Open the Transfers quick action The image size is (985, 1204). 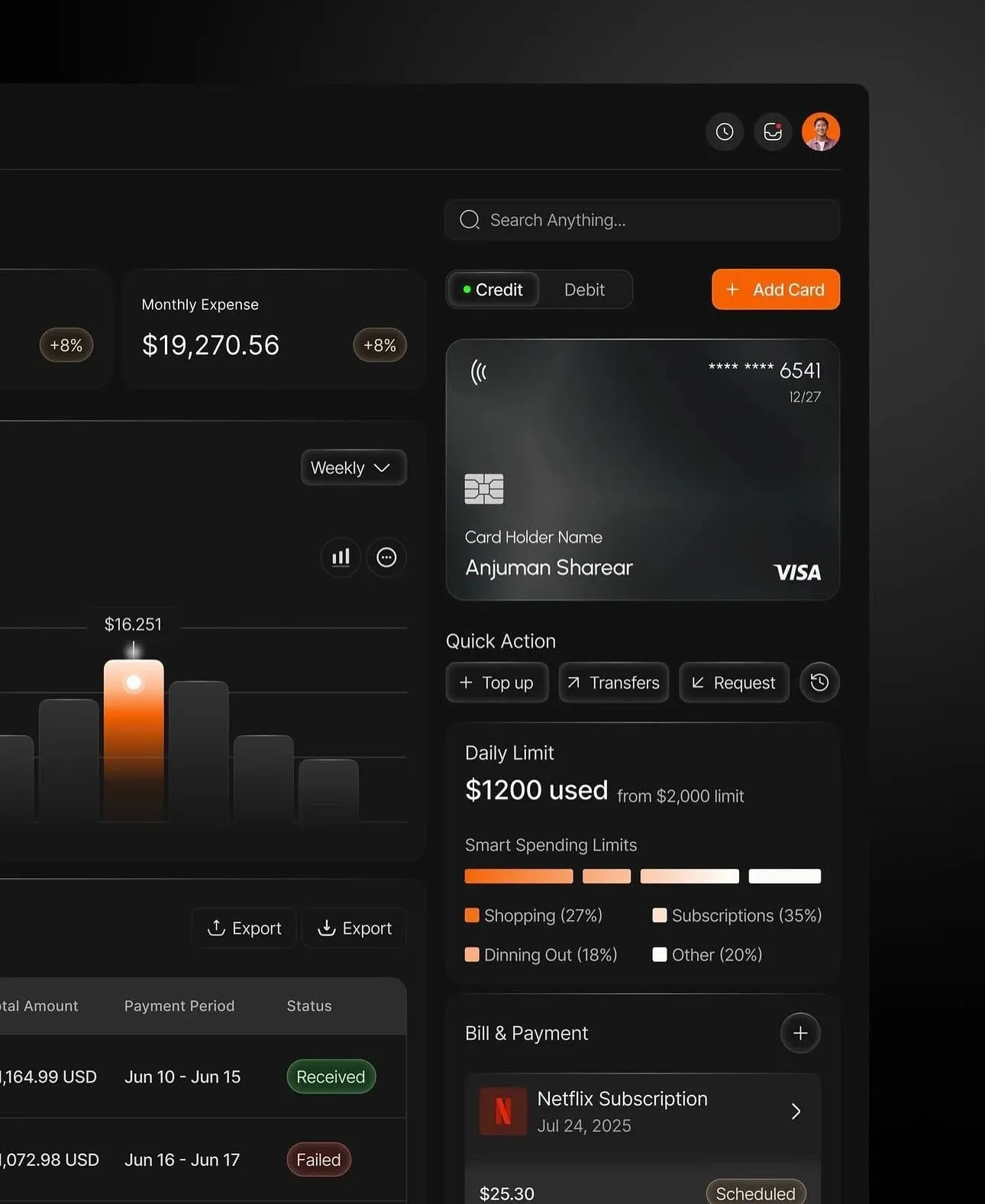pos(614,683)
